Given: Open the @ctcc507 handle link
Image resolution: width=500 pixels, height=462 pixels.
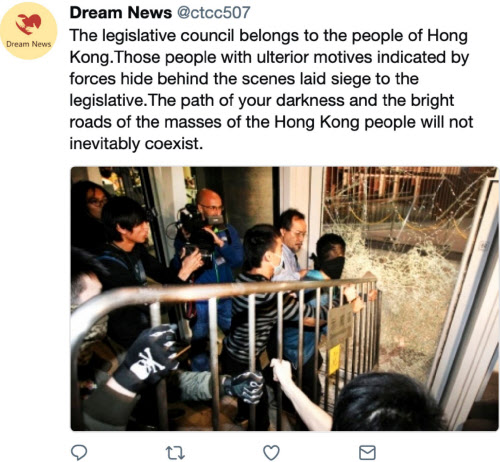Looking at the screenshot, I should (x=213, y=13).
